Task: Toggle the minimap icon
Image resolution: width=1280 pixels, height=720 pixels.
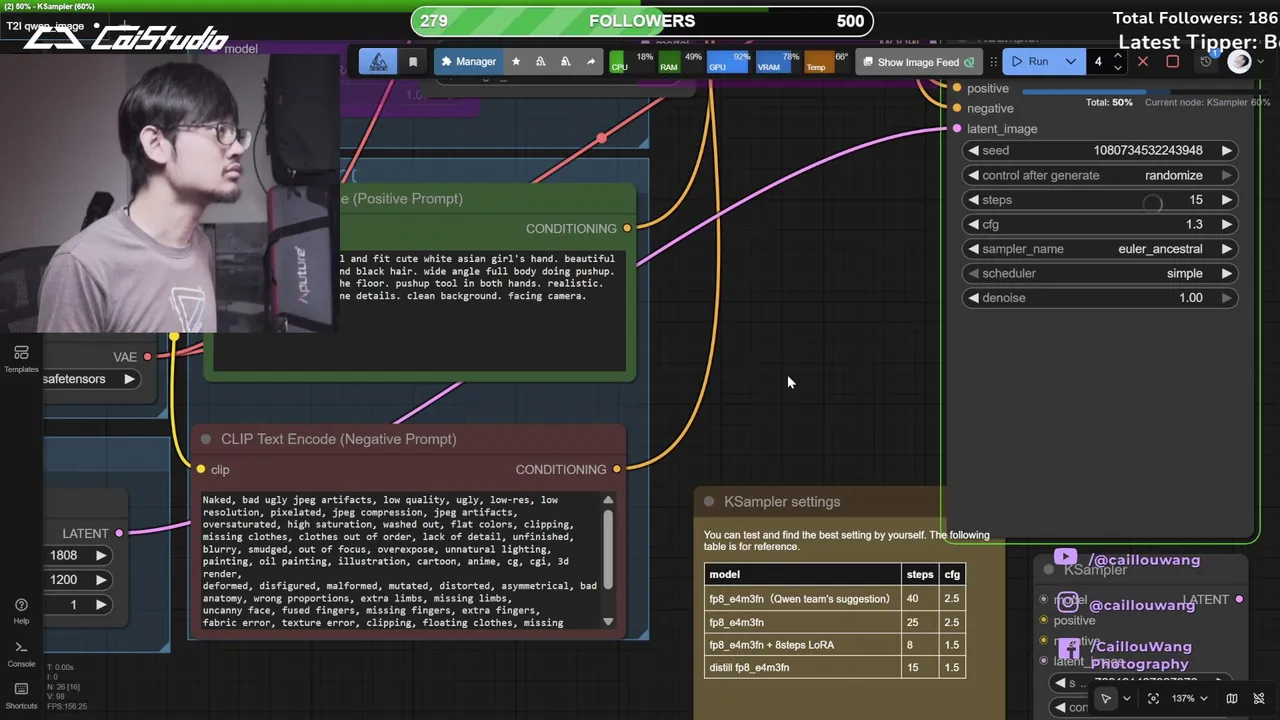Action: pos(1232,698)
